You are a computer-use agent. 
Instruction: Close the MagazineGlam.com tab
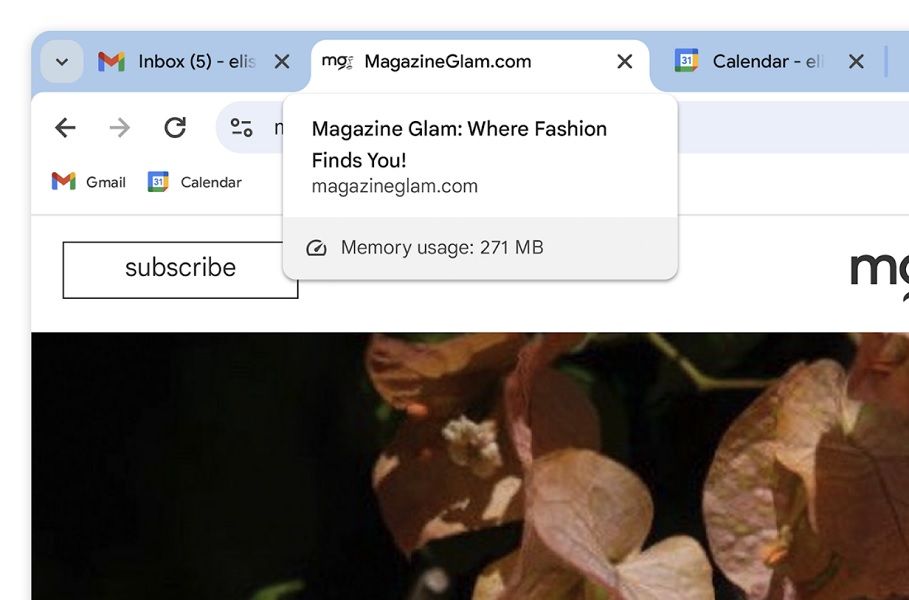point(624,61)
